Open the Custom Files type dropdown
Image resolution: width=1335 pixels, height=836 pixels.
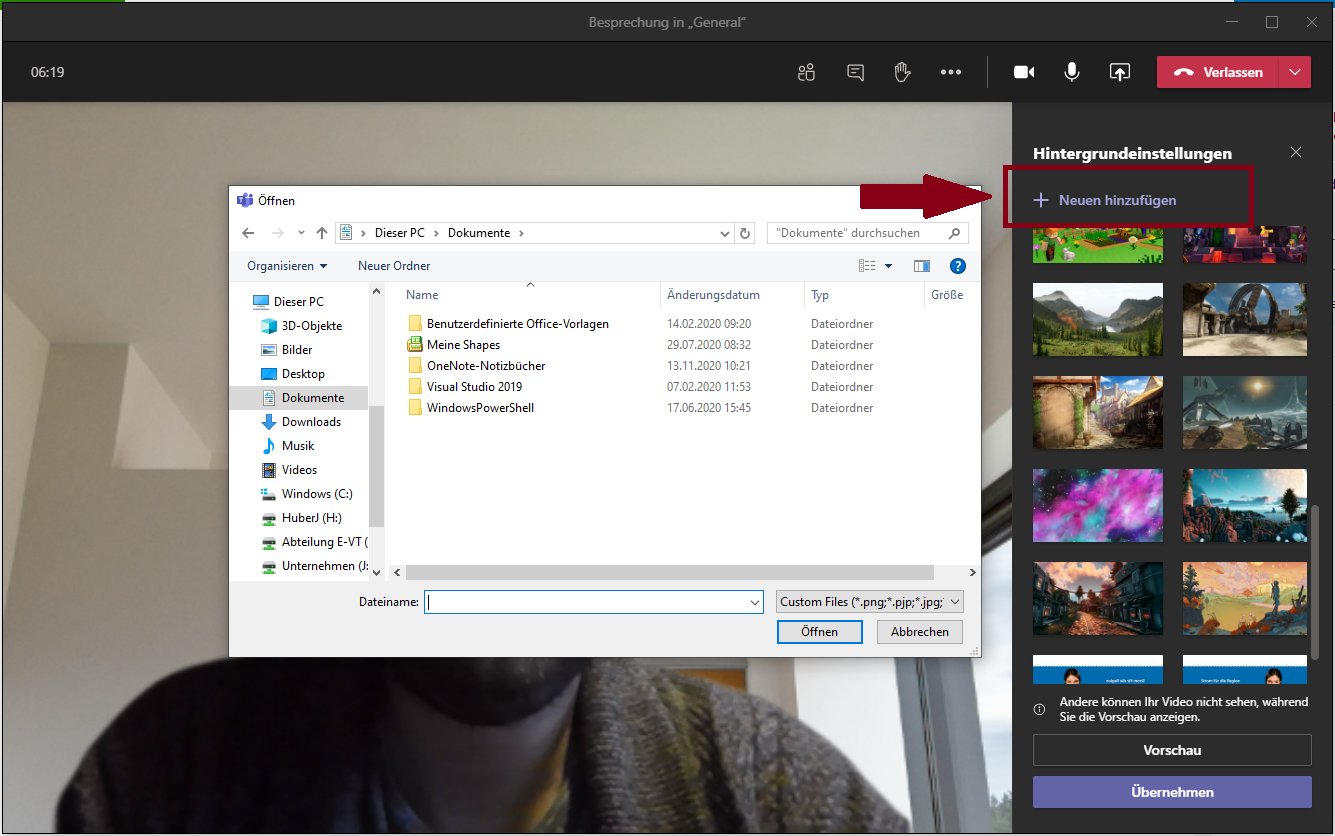870,602
